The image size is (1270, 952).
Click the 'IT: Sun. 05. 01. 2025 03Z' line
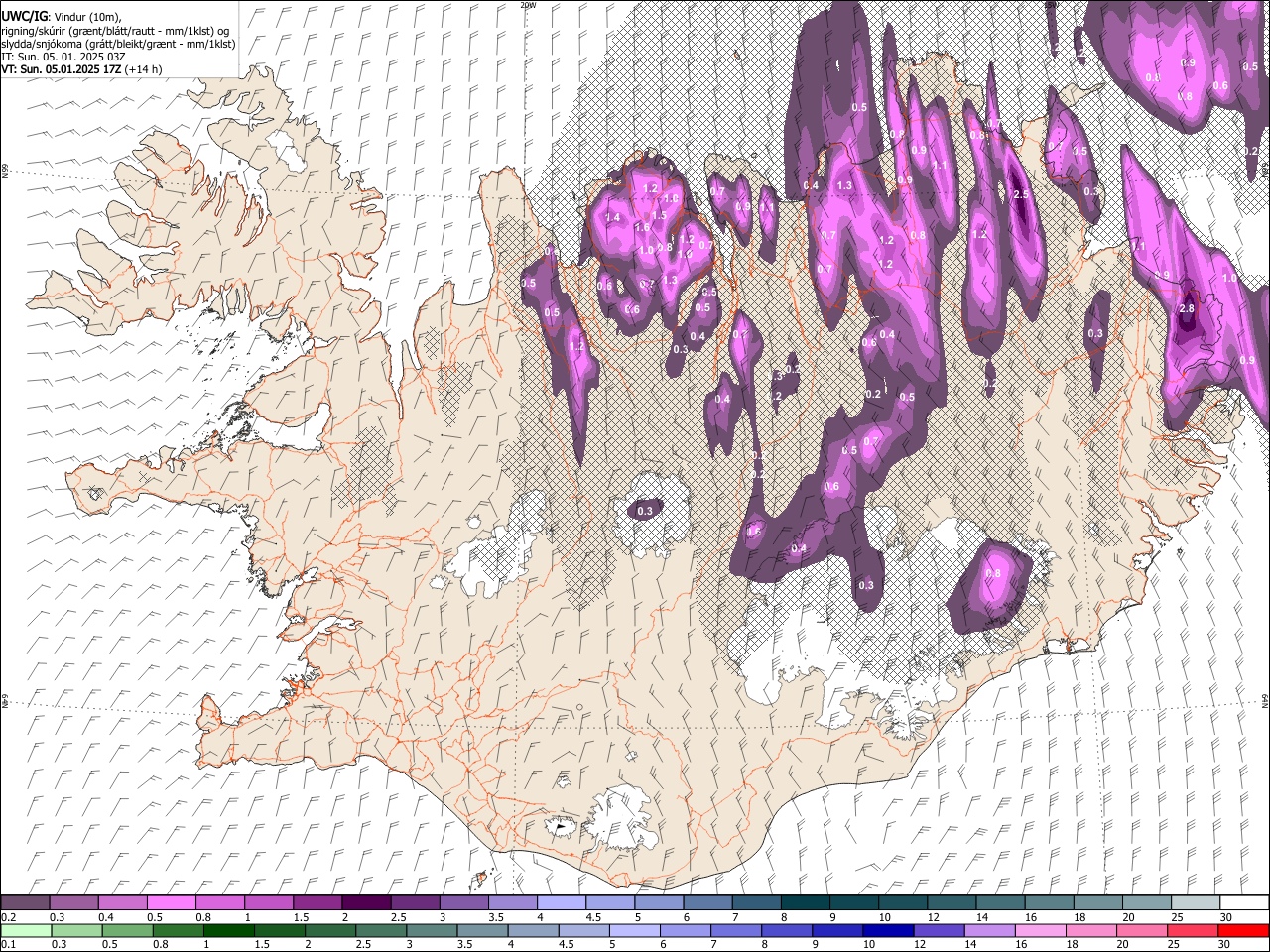pos(63,57)
